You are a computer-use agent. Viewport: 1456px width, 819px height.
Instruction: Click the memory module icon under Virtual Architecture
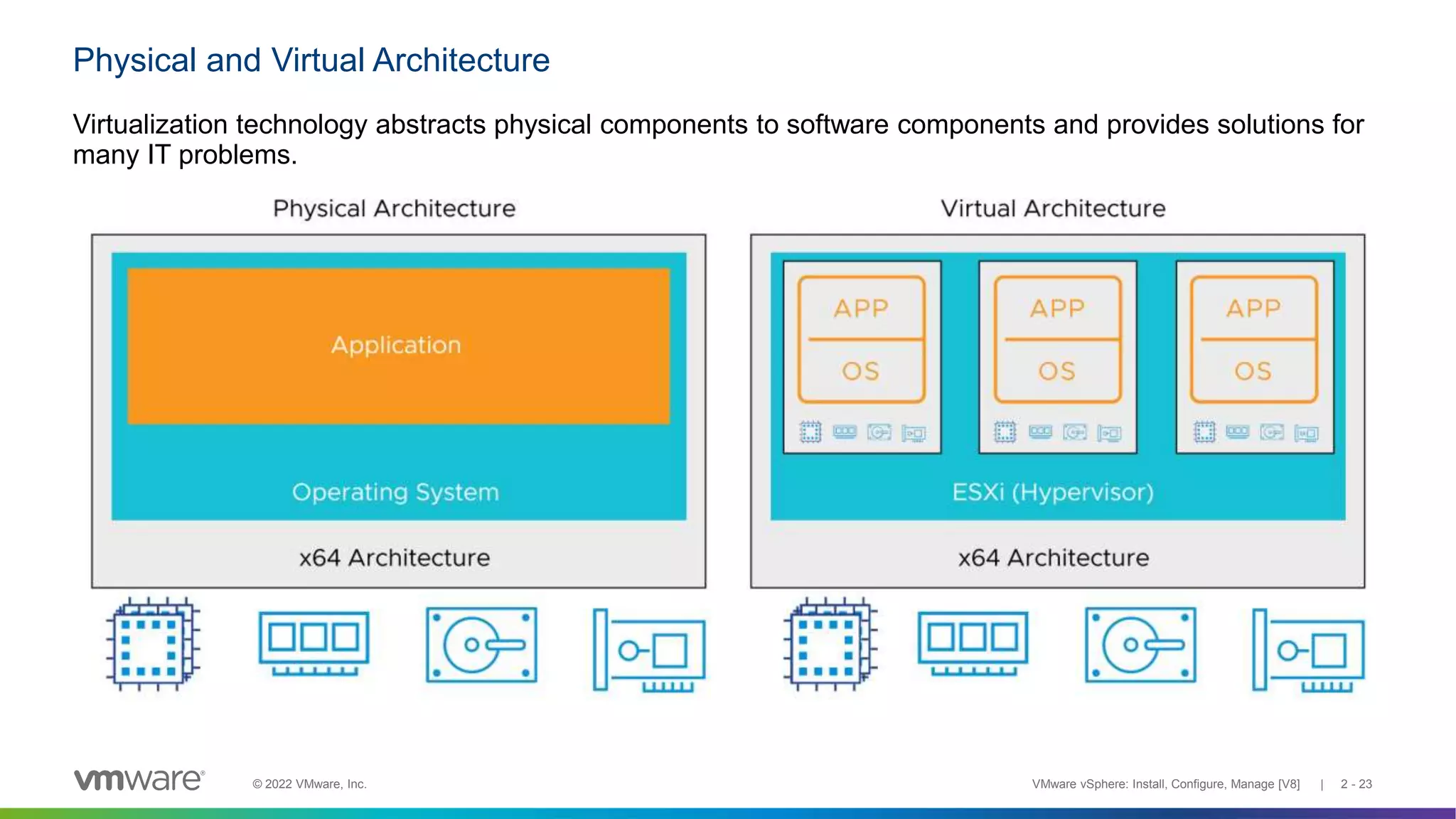973,642
